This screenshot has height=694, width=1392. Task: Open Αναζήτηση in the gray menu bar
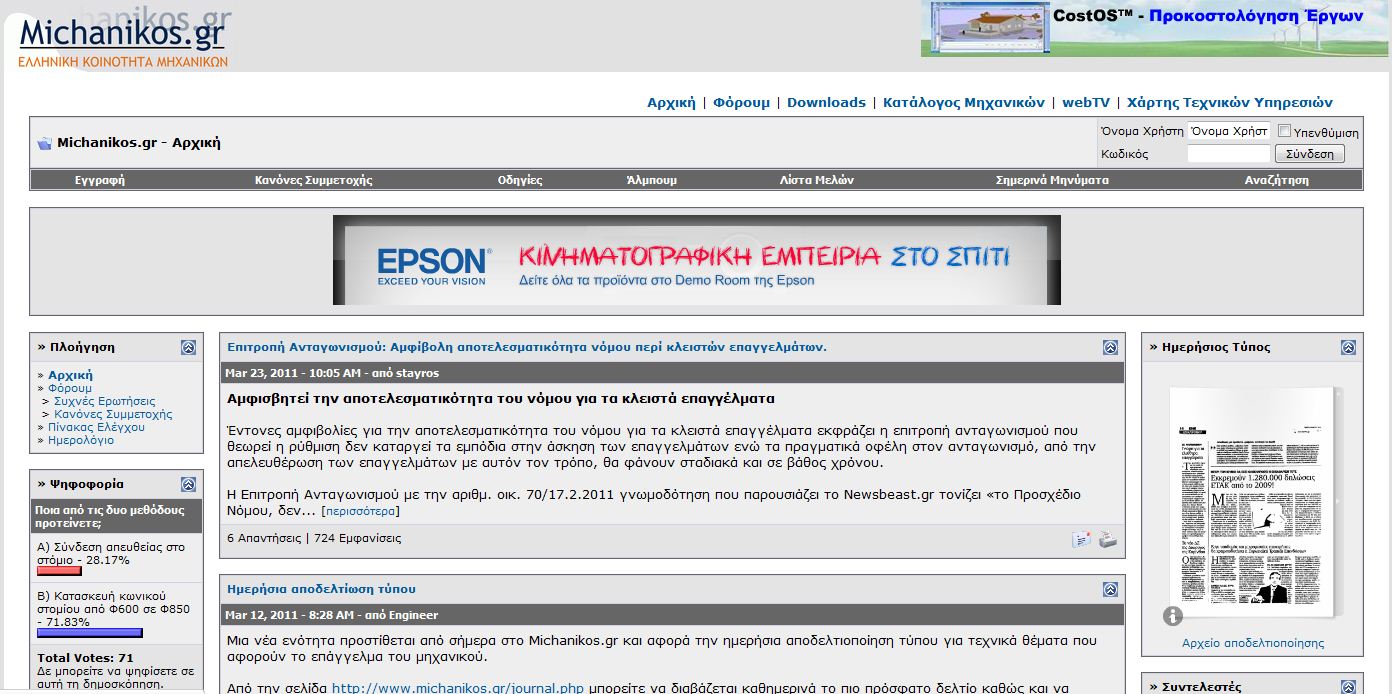(x=1276, y=180)
